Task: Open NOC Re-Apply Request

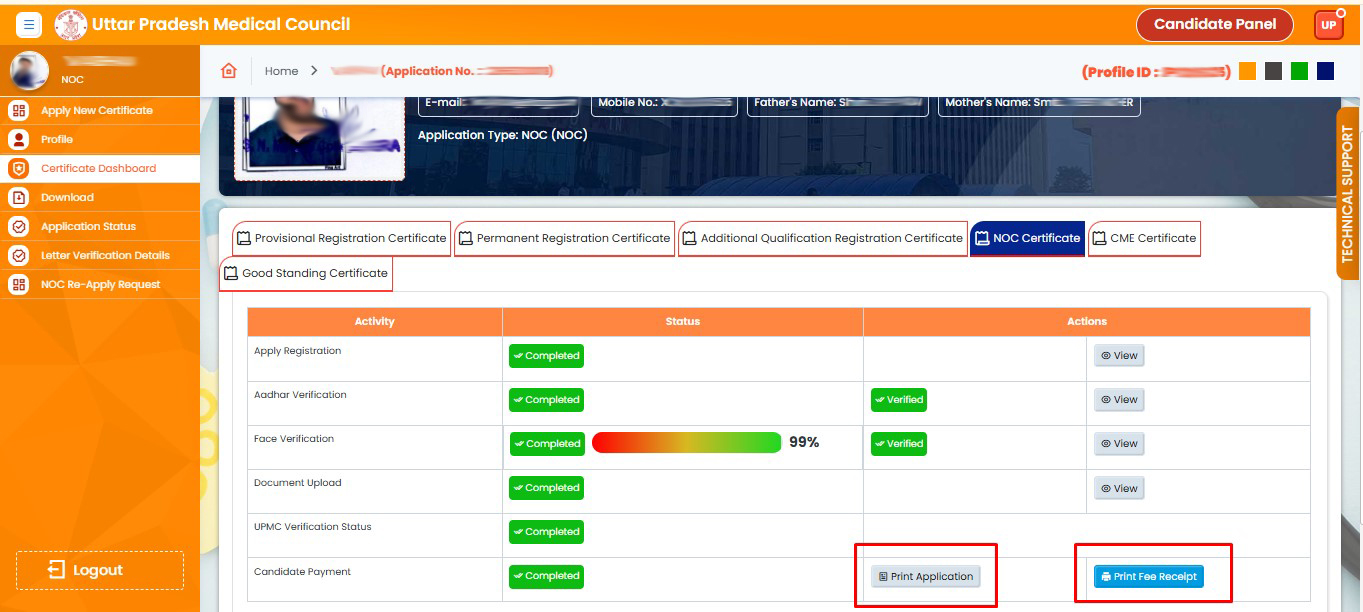Action: coord(100,284)
